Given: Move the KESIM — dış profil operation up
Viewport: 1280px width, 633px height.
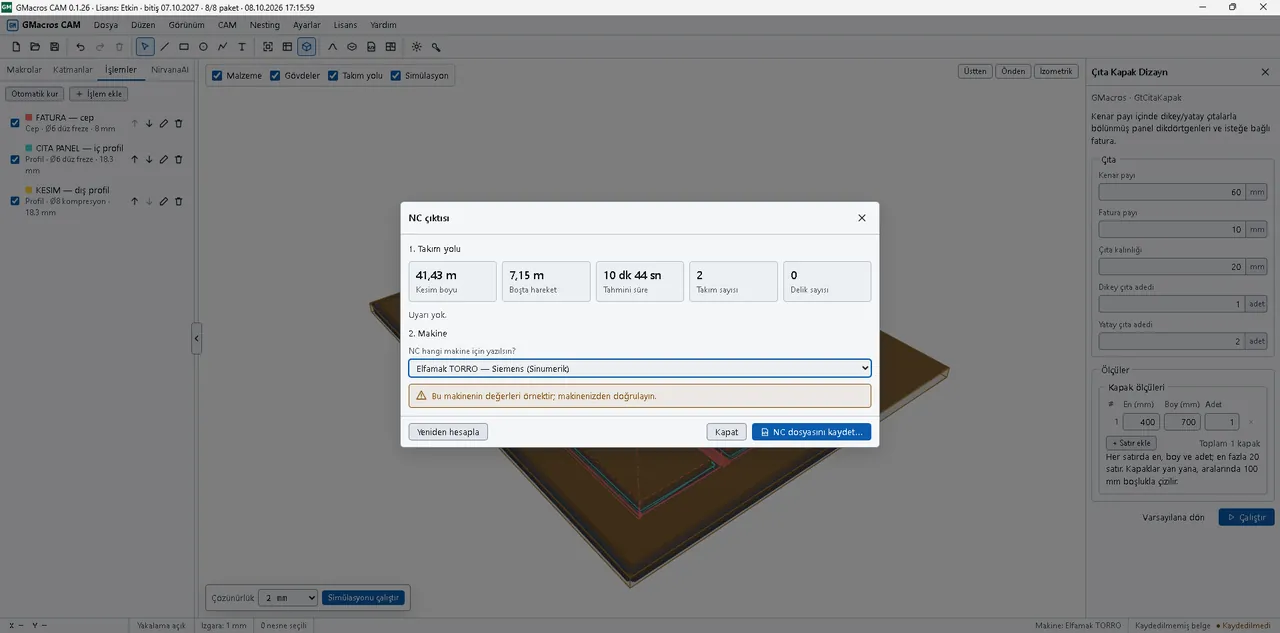Looking at the screenshot, I should pyautogui.click(x=135, y=201).
